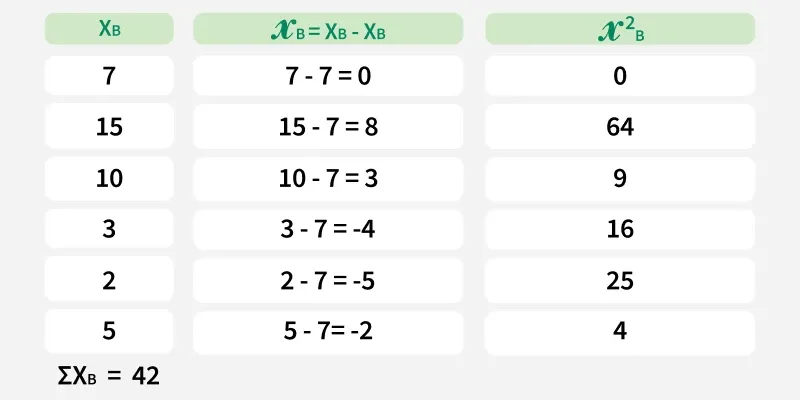Select the squared value 25 cell

pyautogui.click(x=620, y=280)
